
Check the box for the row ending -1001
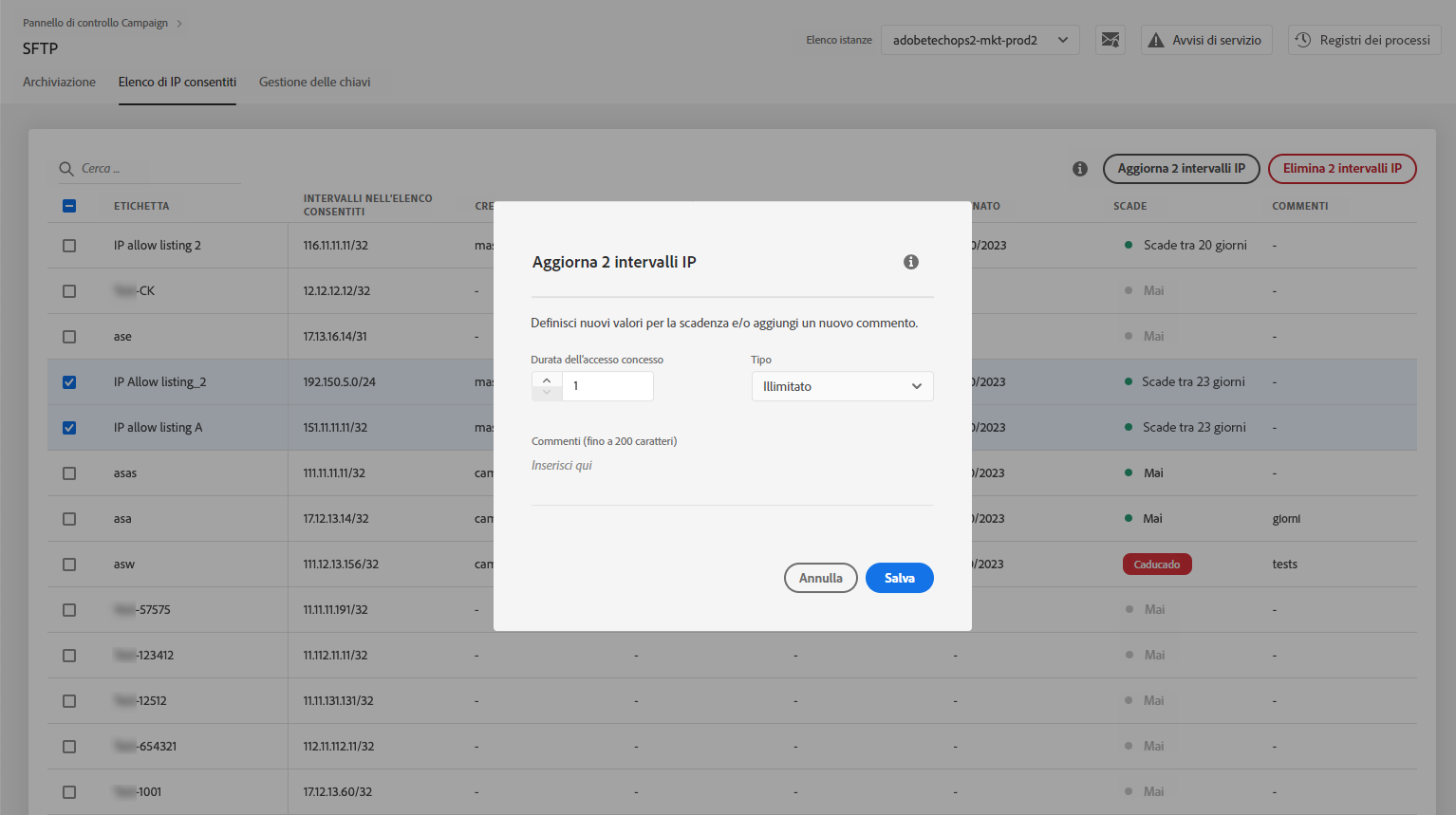point(69,792)
